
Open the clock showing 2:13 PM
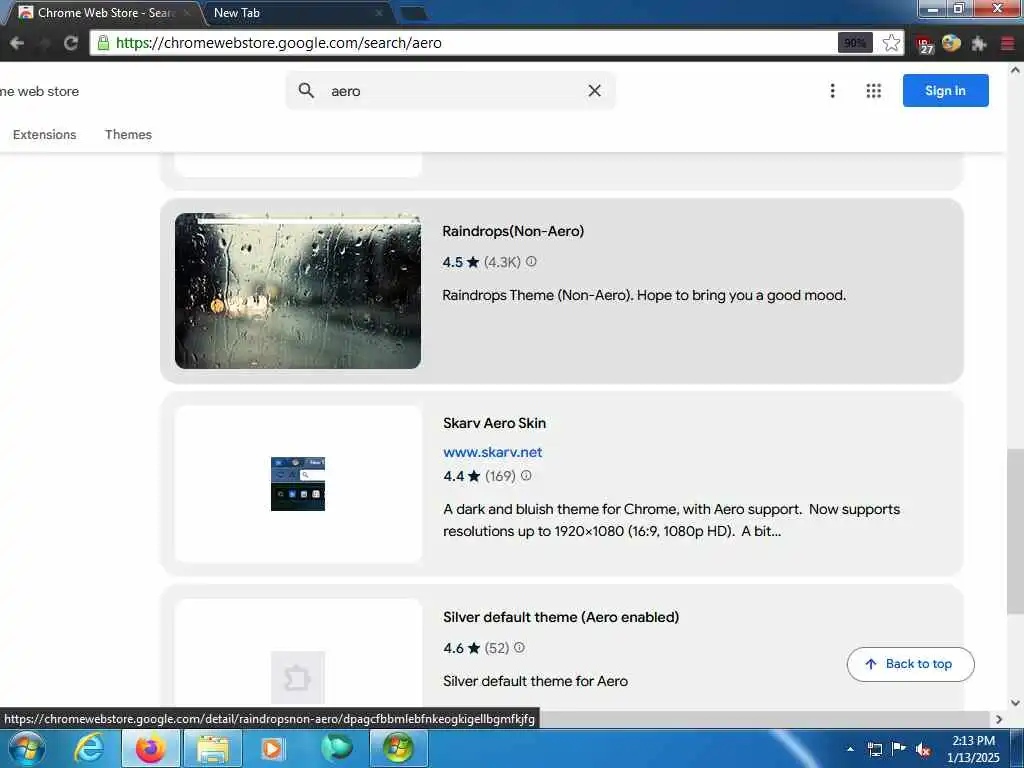973,749
